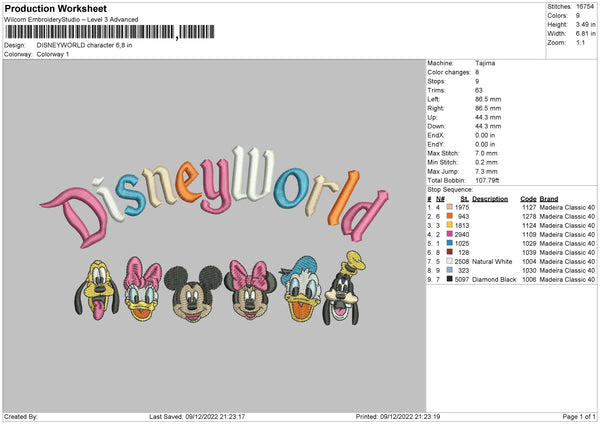
Task: Click the 'Printed' timestamp in footer
Action: coord(398,417)
